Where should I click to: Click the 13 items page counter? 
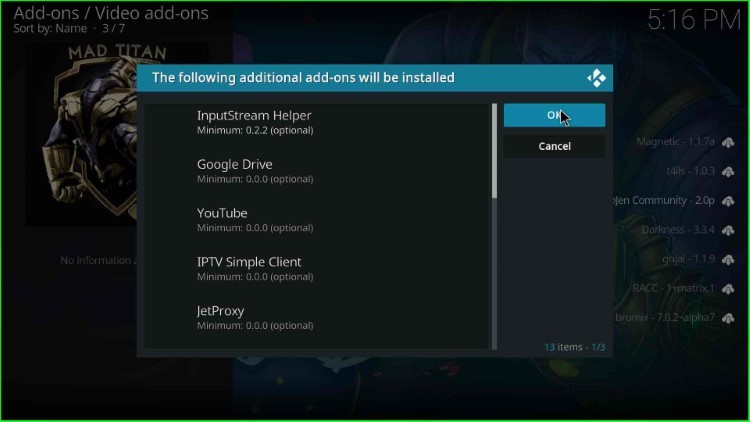pyautogui.click(x=574, y=347)
